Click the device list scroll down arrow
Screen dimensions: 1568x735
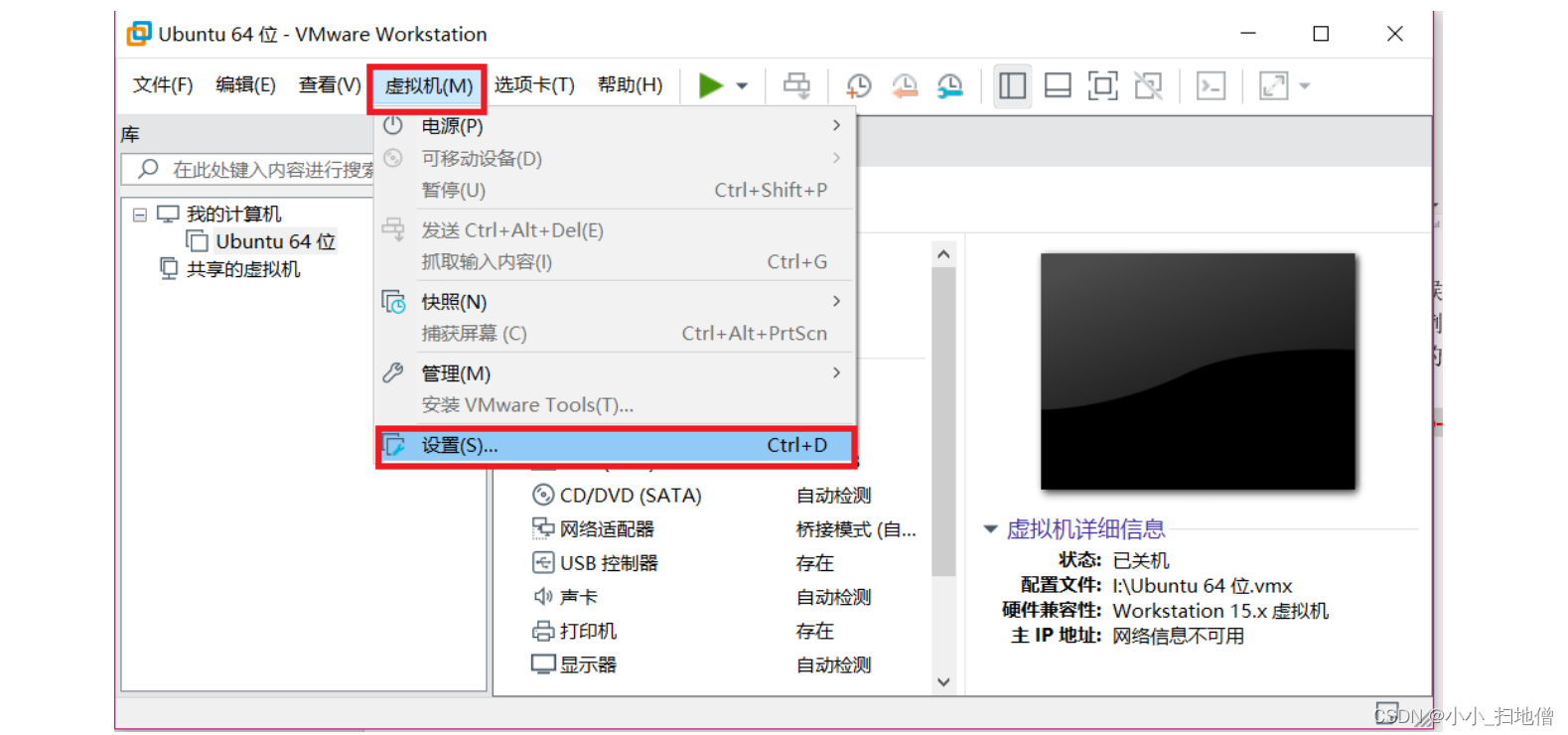coord(943,681)
